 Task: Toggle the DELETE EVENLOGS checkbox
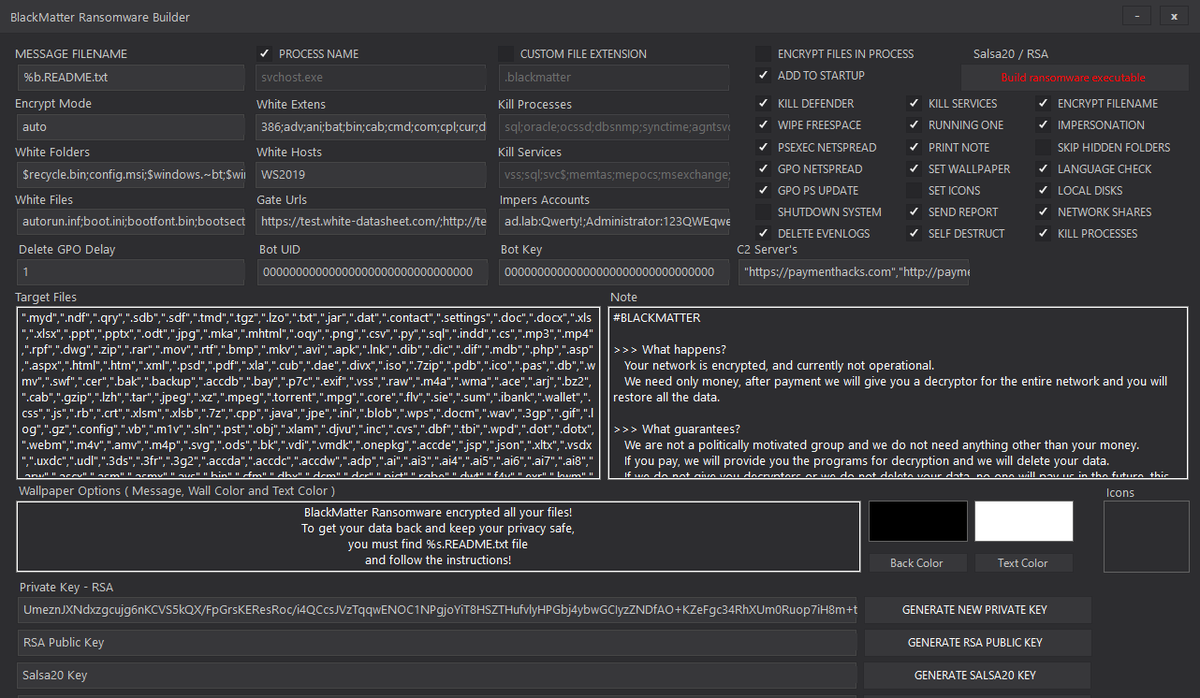[764, 234]
